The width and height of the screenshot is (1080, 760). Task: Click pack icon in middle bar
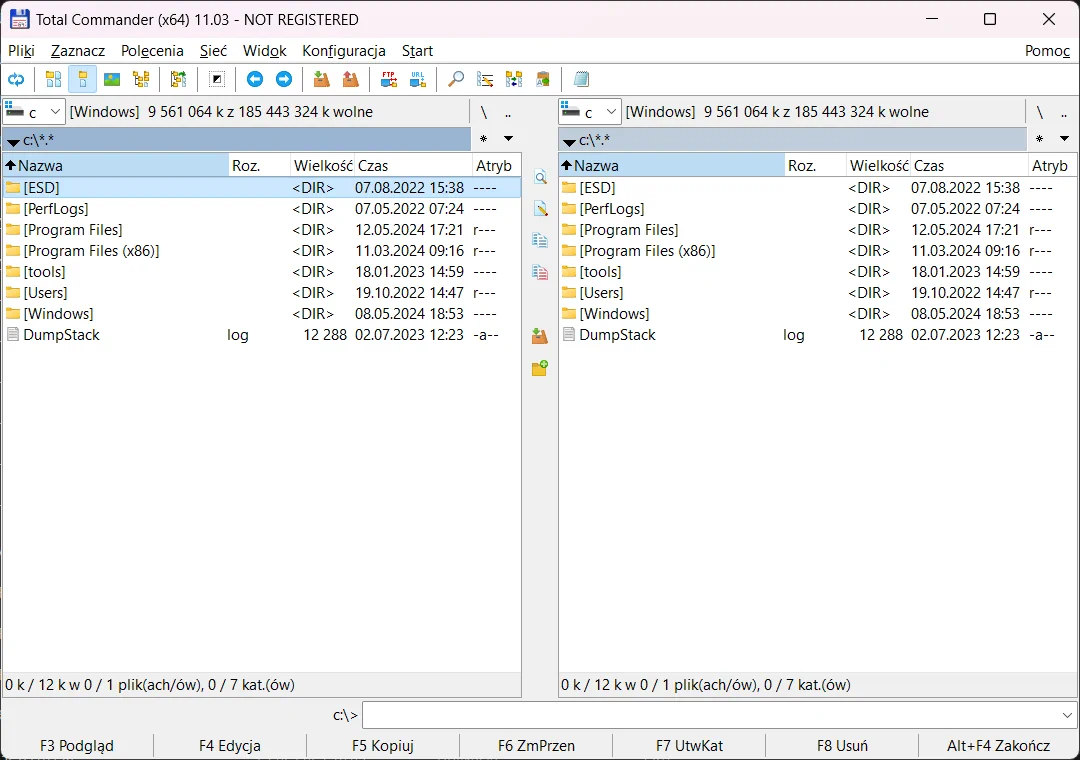click(x=540, y=336)
